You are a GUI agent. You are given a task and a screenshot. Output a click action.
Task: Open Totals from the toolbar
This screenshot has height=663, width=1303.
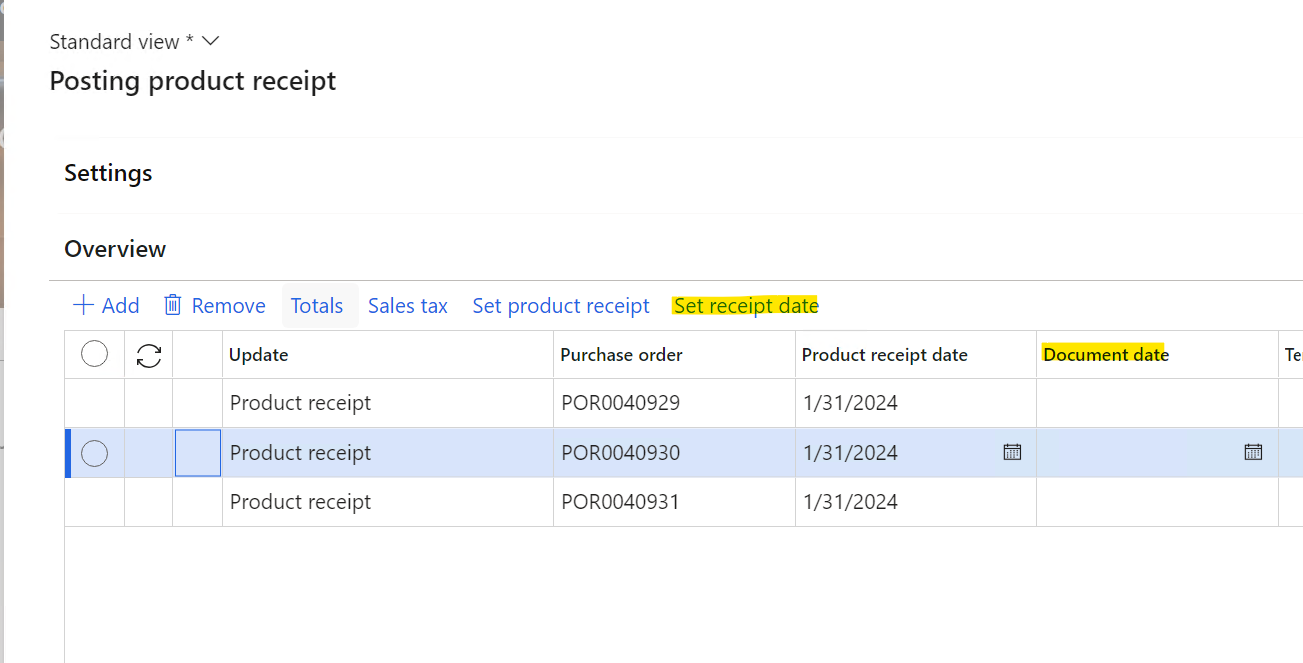[317, 306]
